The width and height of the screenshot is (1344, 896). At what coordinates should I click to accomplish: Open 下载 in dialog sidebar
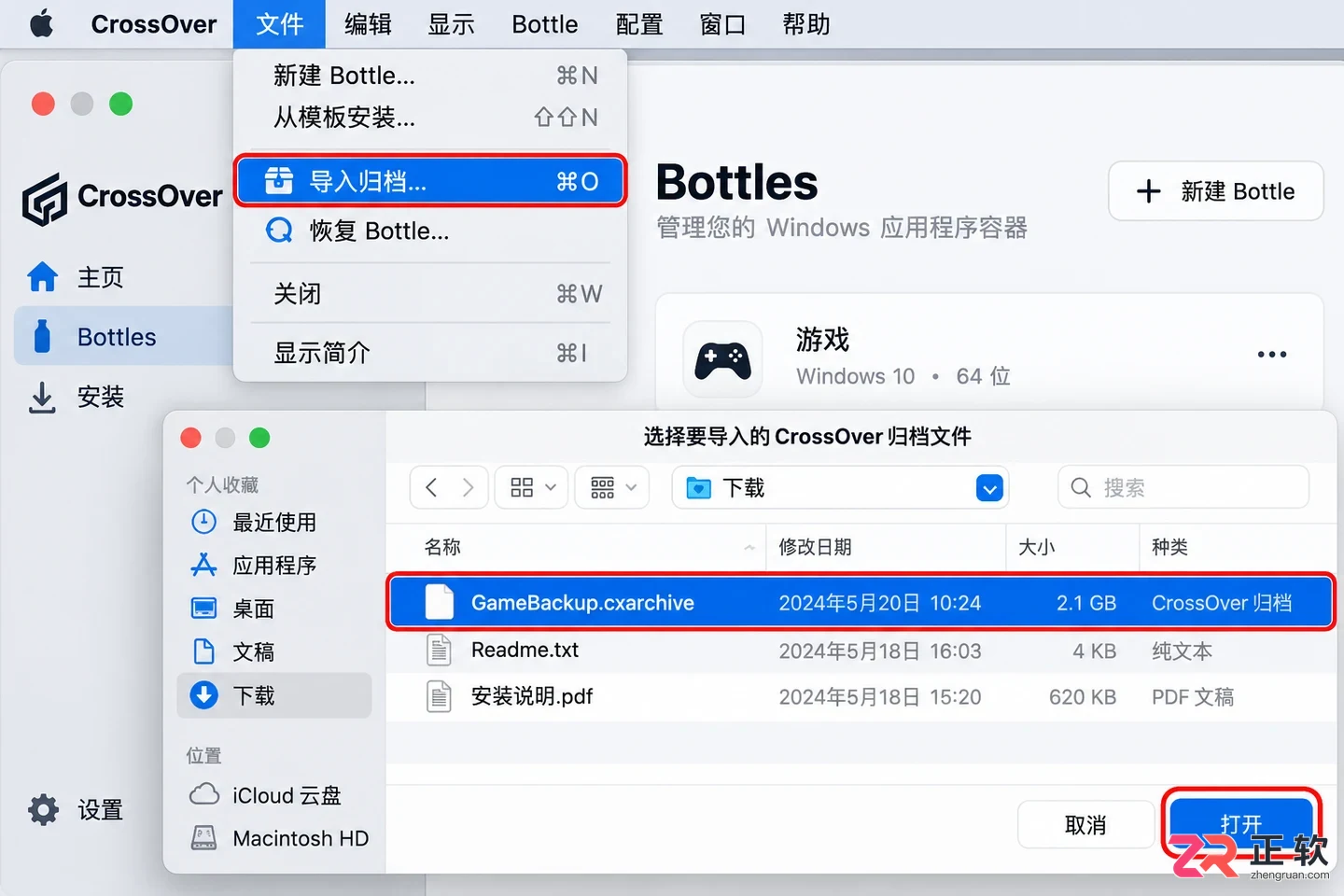pyautogui.click(x=273, y=695)
